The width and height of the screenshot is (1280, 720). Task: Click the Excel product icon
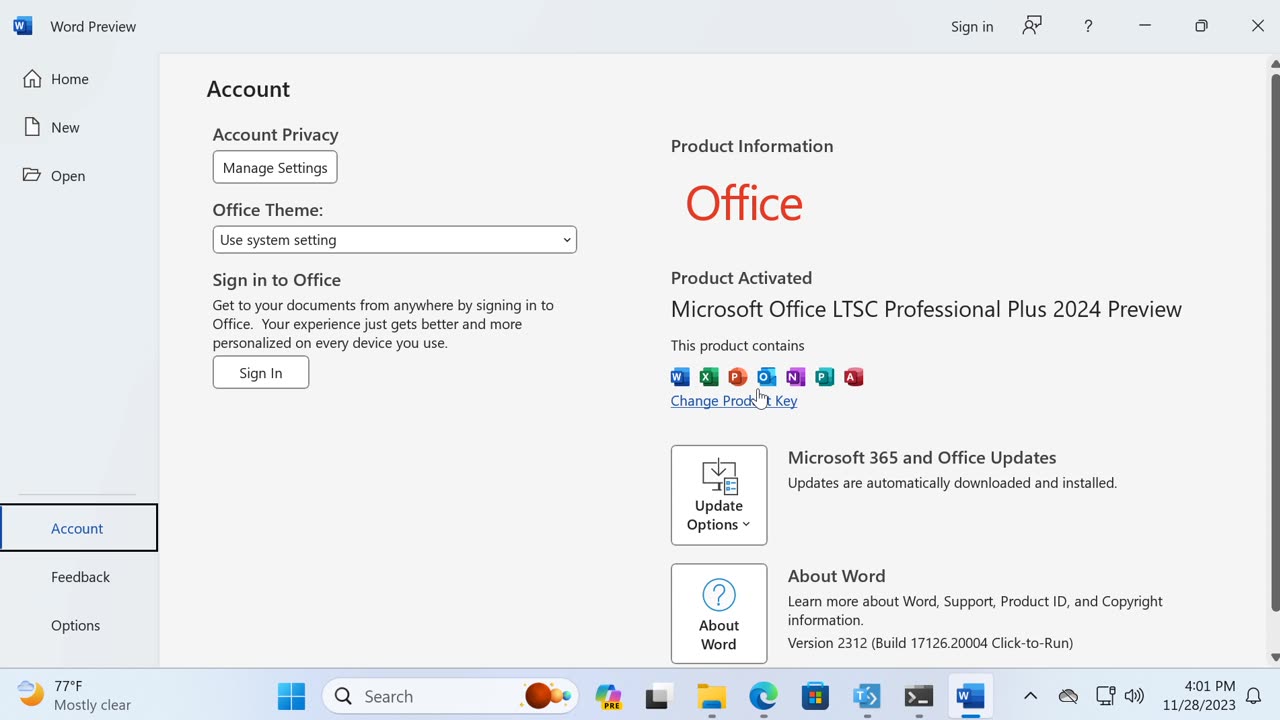709,377
